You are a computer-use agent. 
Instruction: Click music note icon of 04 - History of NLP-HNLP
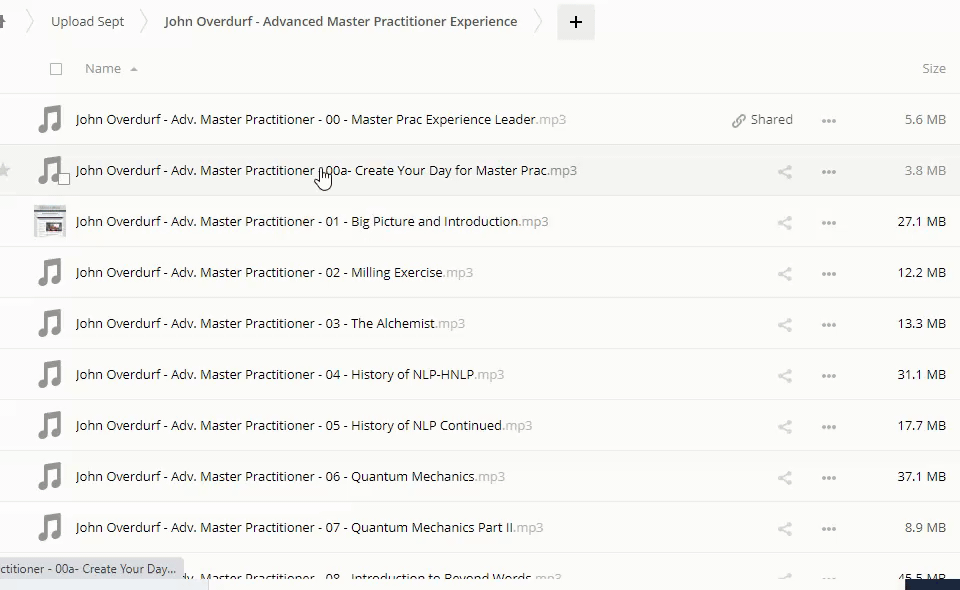tap(49, 375)
